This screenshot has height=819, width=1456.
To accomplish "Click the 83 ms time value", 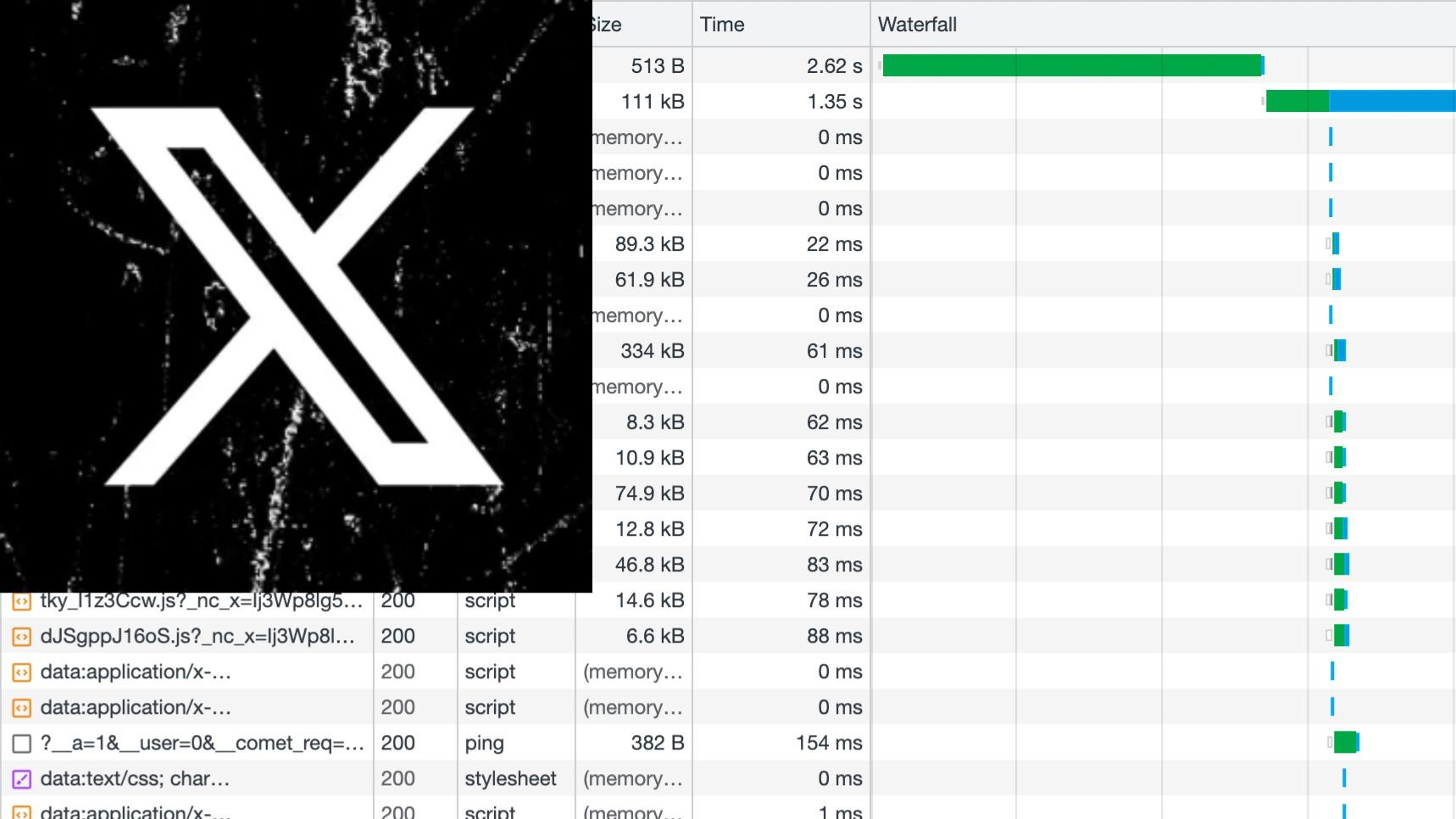I will 834,565.
